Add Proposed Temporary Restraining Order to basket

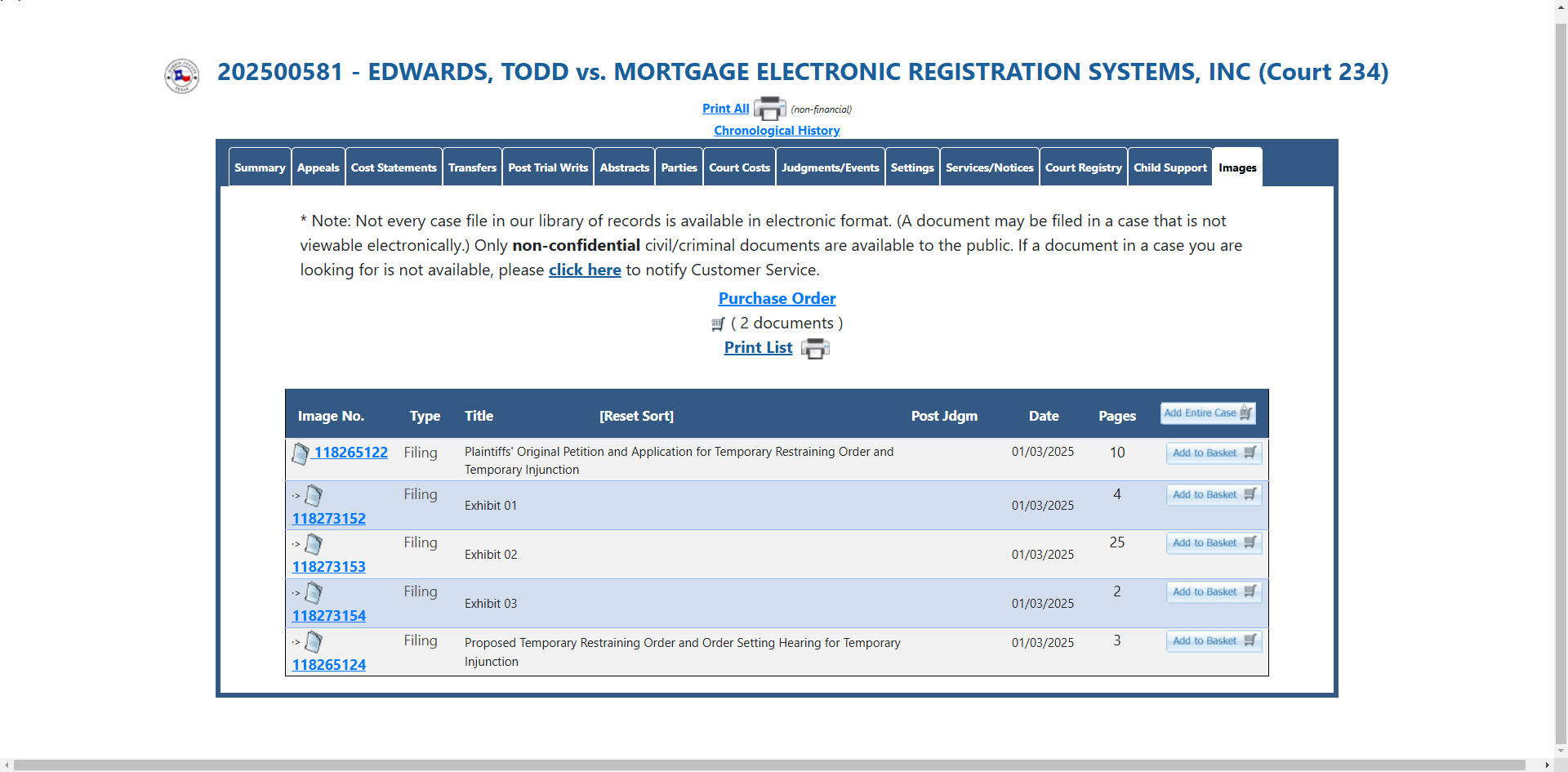(x=1214, y=641)
